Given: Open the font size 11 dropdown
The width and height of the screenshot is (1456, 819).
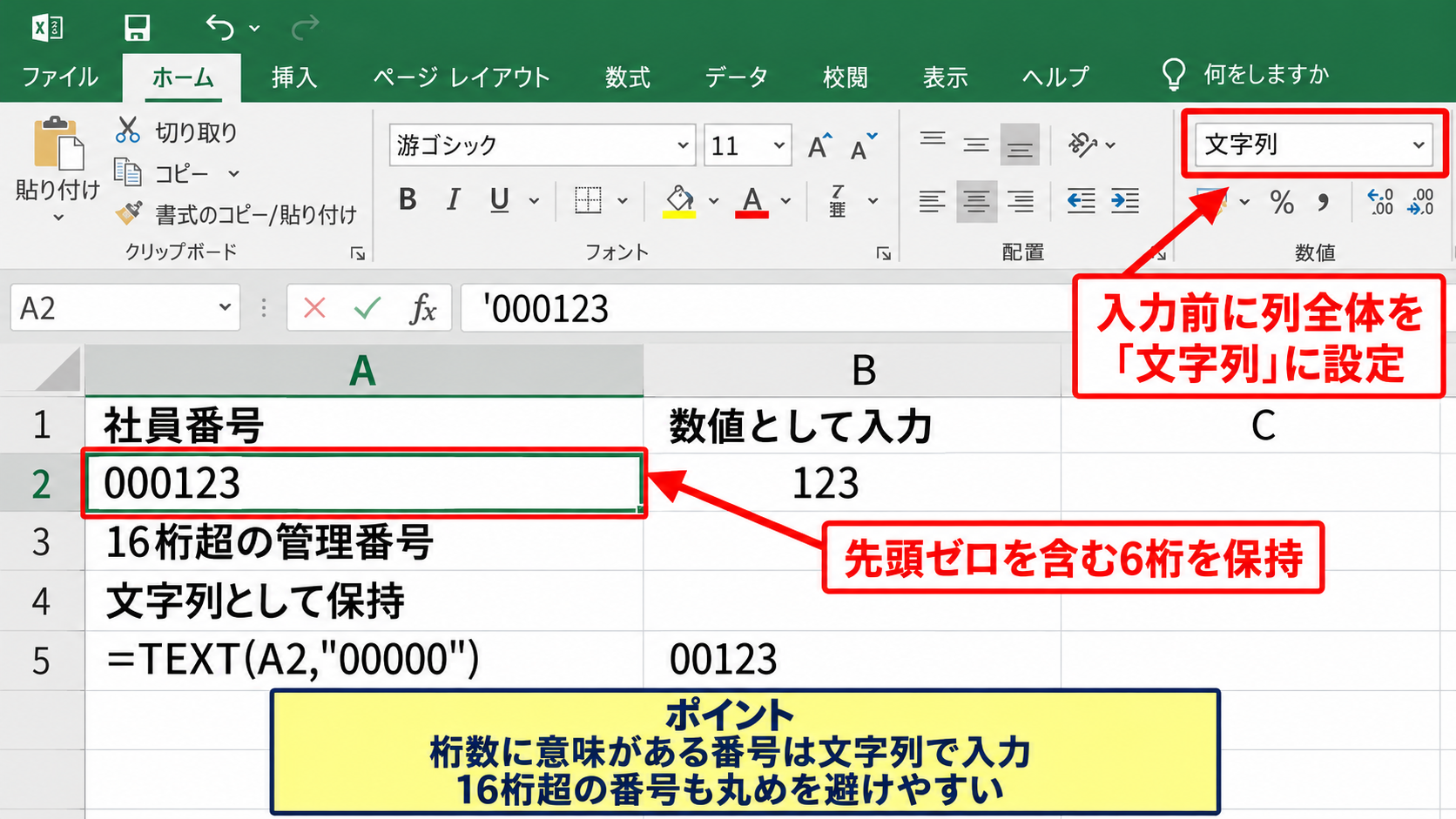Looking at the screenshot, I should pos(779,145).
